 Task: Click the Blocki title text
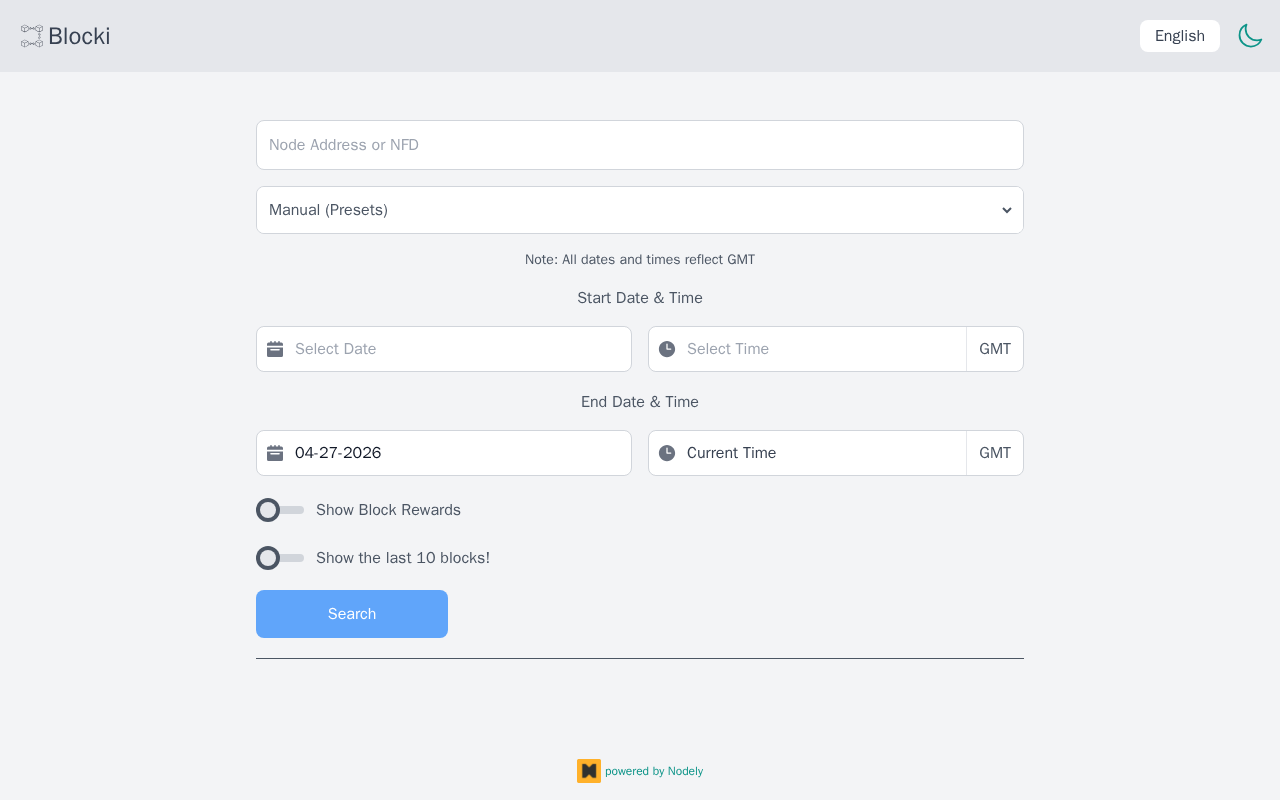(79, 37)
